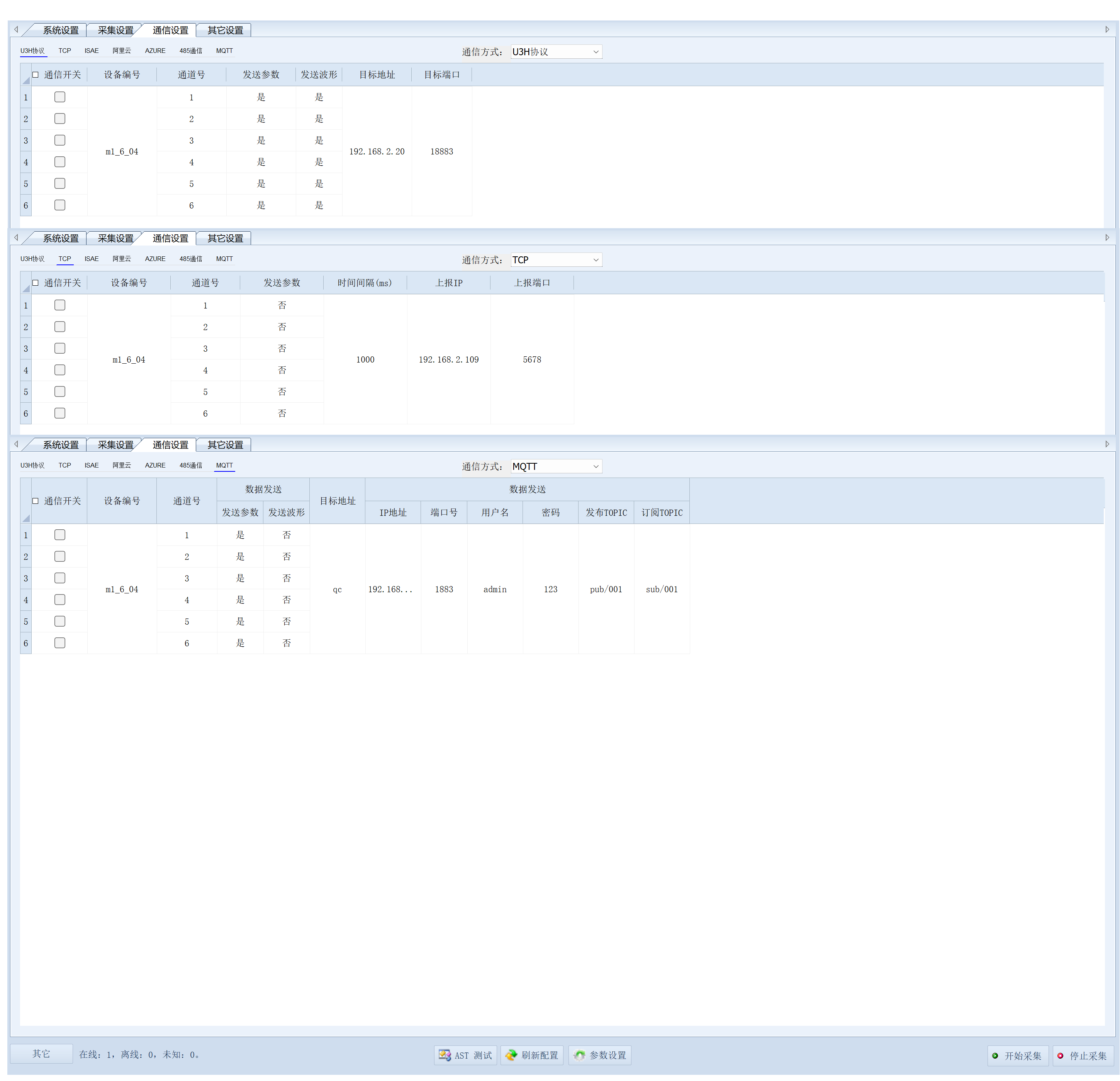Select 阿里云 sub-tab in the top panel
This screenshot has height=1081, width=1120.
point(121,51)
